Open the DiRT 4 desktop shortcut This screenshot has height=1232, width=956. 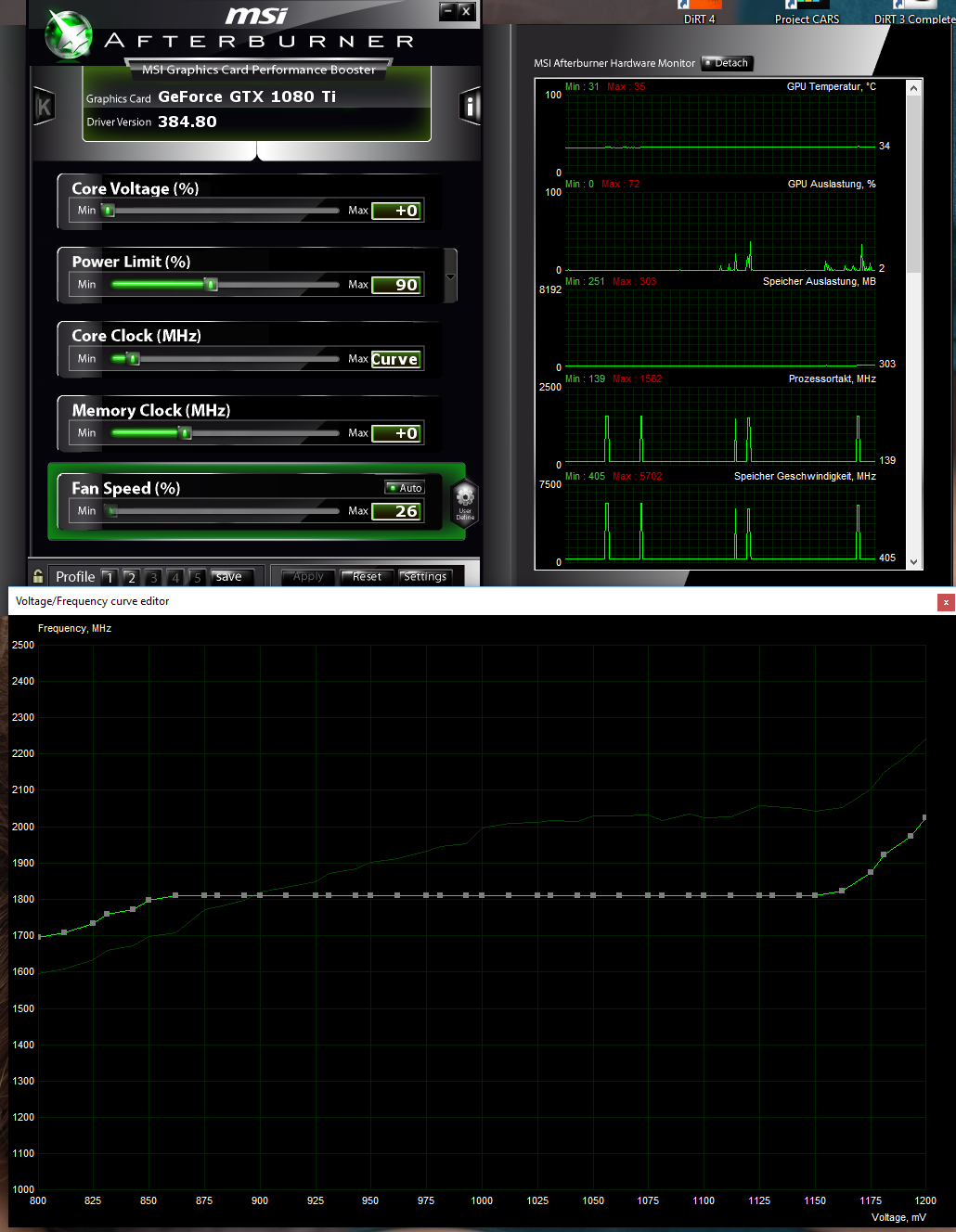click(x=700, y=12)
